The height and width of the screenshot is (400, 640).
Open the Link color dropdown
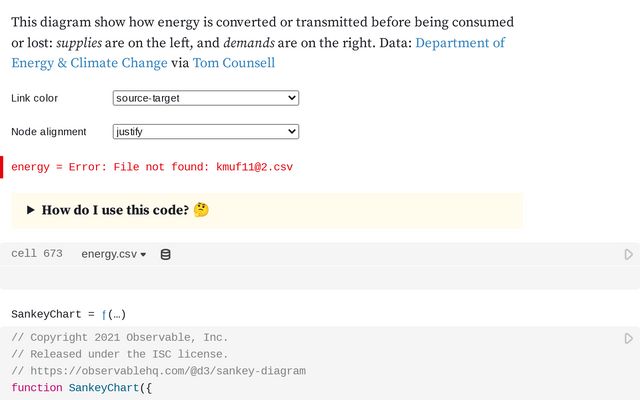206,98
